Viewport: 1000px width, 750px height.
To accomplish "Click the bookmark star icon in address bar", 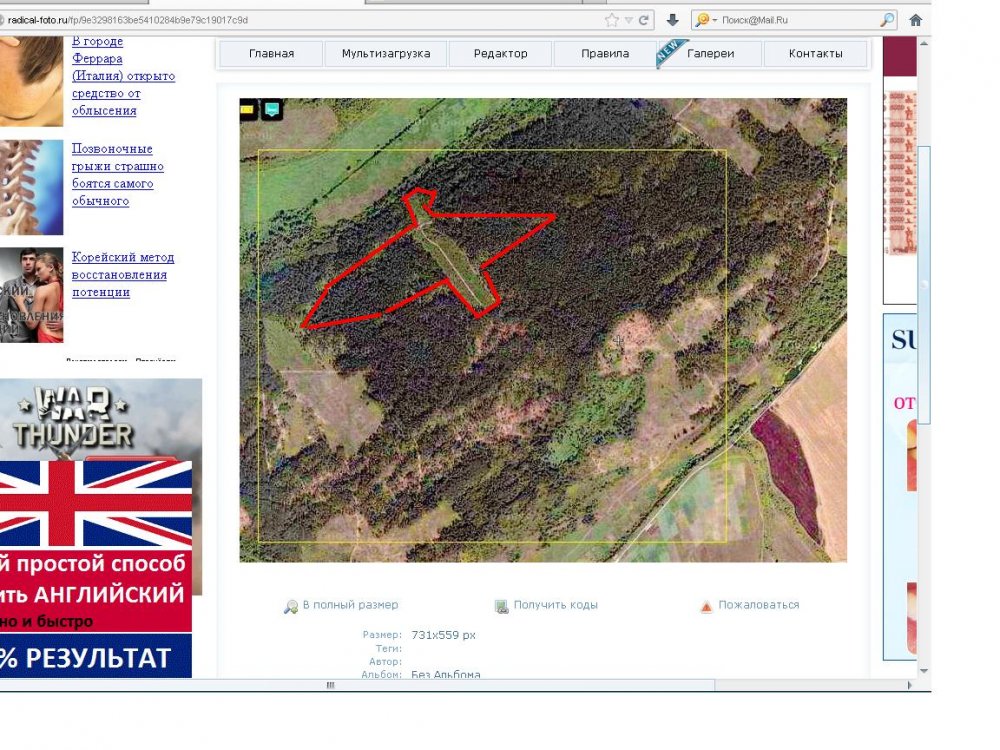I will click(x=612, y=20).
